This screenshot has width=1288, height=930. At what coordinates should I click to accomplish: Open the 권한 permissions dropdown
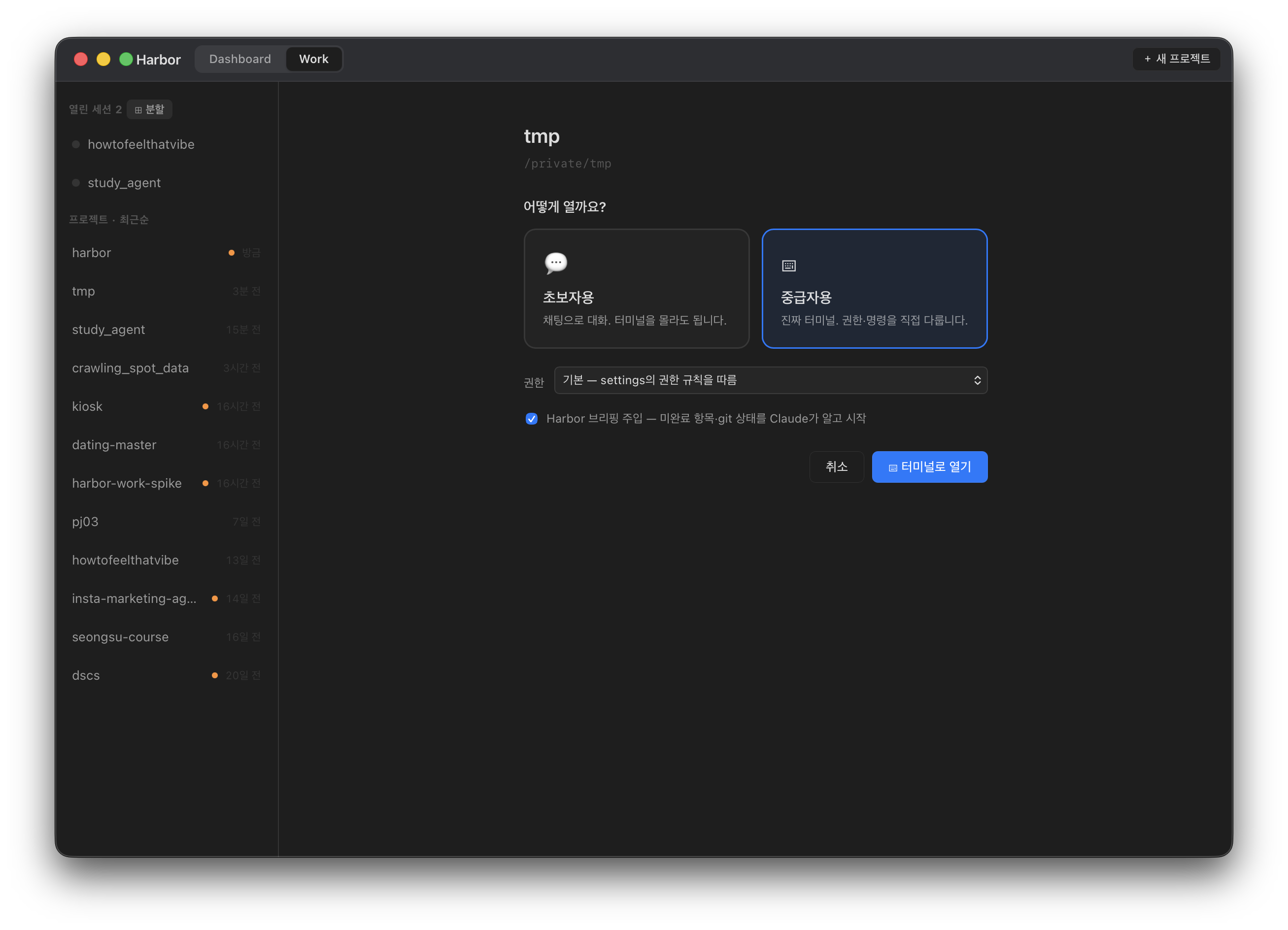771,380
